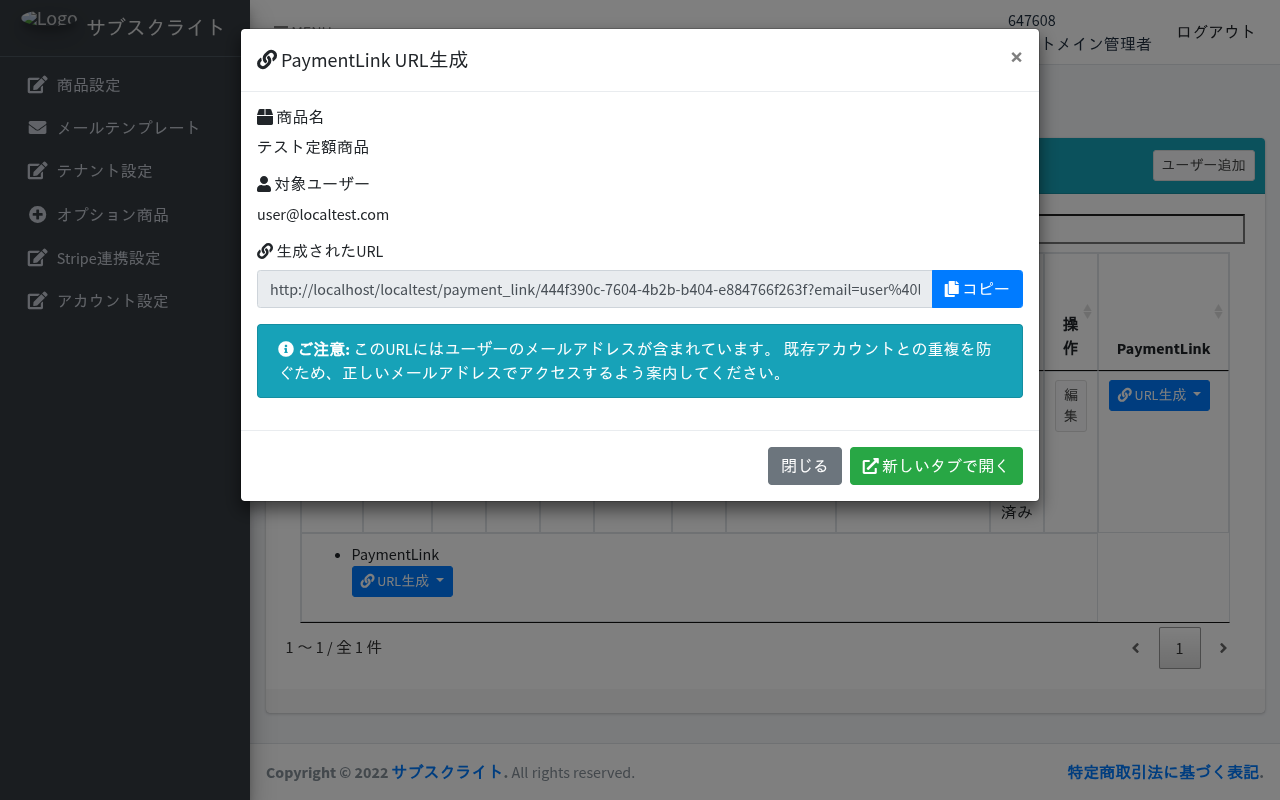The width and height of the screenshot is (1280, 800).
Task: Click the mail envelope icon in sidebar
Action: [x=37, y=128]
